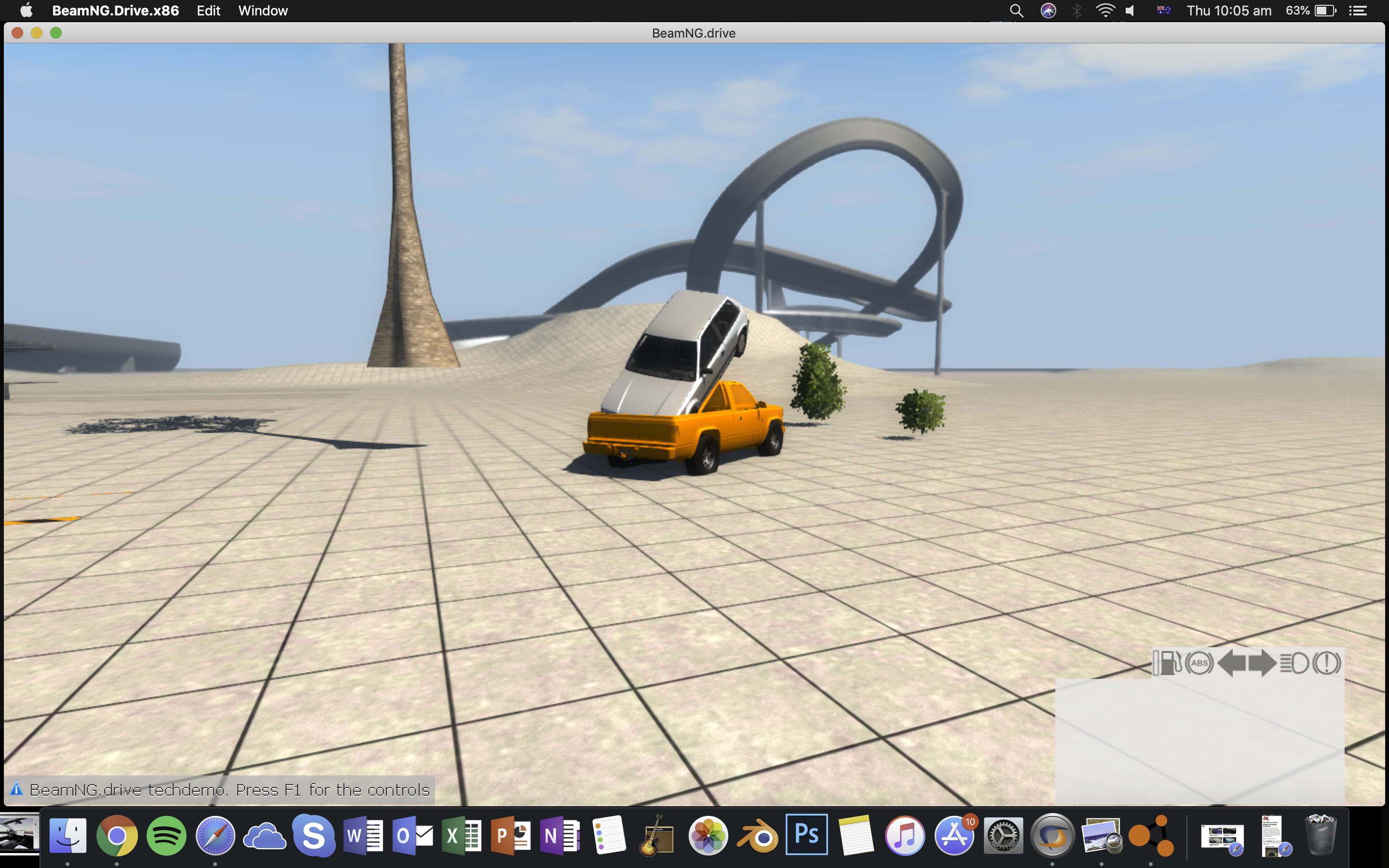Viewport: 1389px width, 868px height.
Task: Open Finder from the Dock
Action: pyautogui.click(x=68, y=836)
